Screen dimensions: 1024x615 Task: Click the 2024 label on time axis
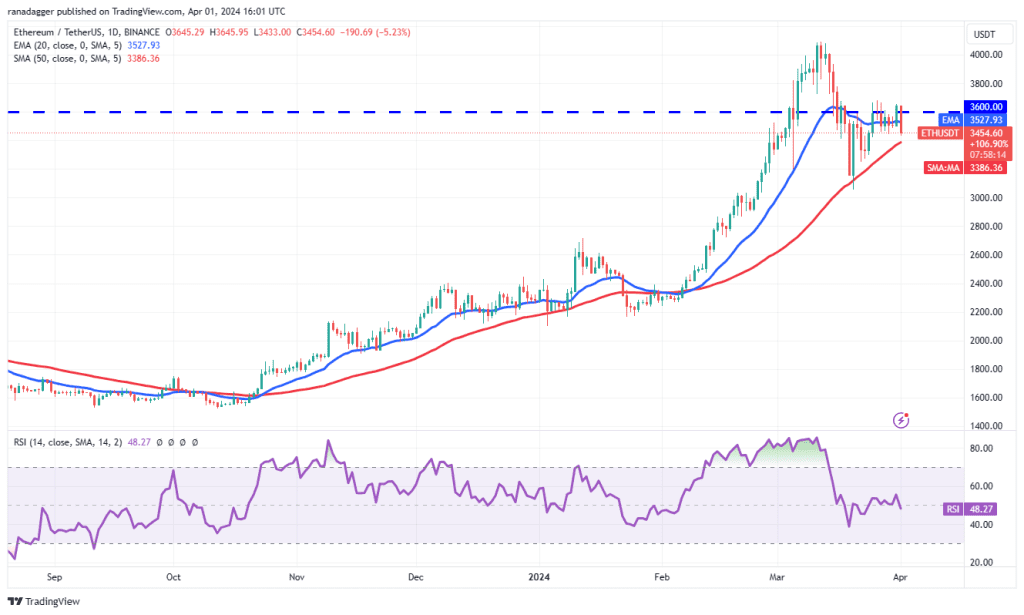click(541, 577)
